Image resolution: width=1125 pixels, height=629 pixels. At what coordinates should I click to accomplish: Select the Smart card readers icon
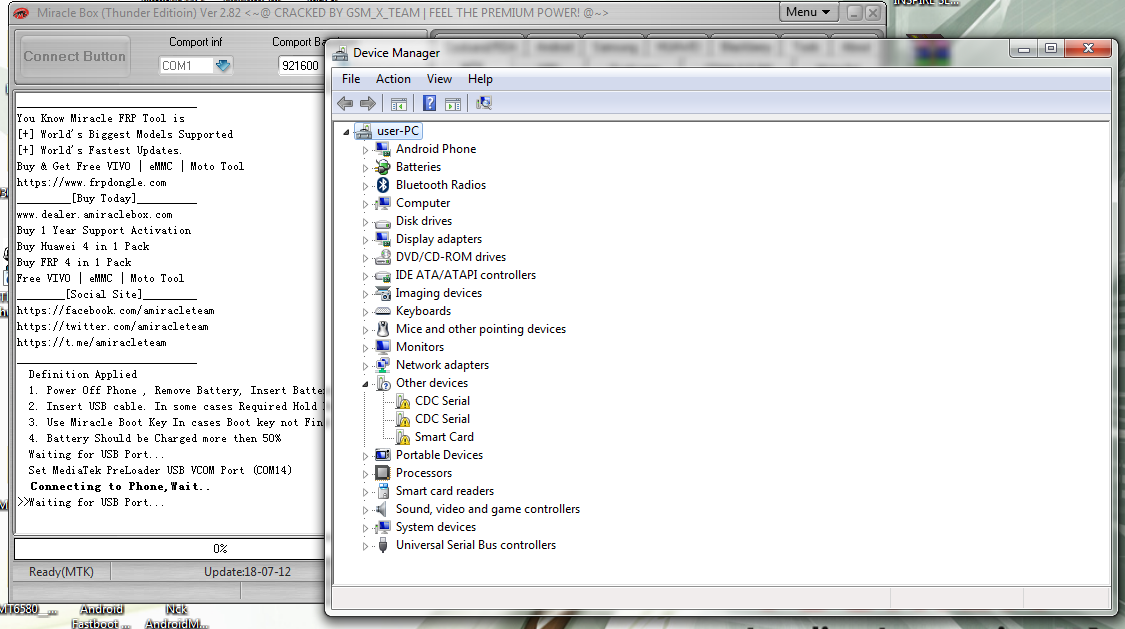pos(383,491)
